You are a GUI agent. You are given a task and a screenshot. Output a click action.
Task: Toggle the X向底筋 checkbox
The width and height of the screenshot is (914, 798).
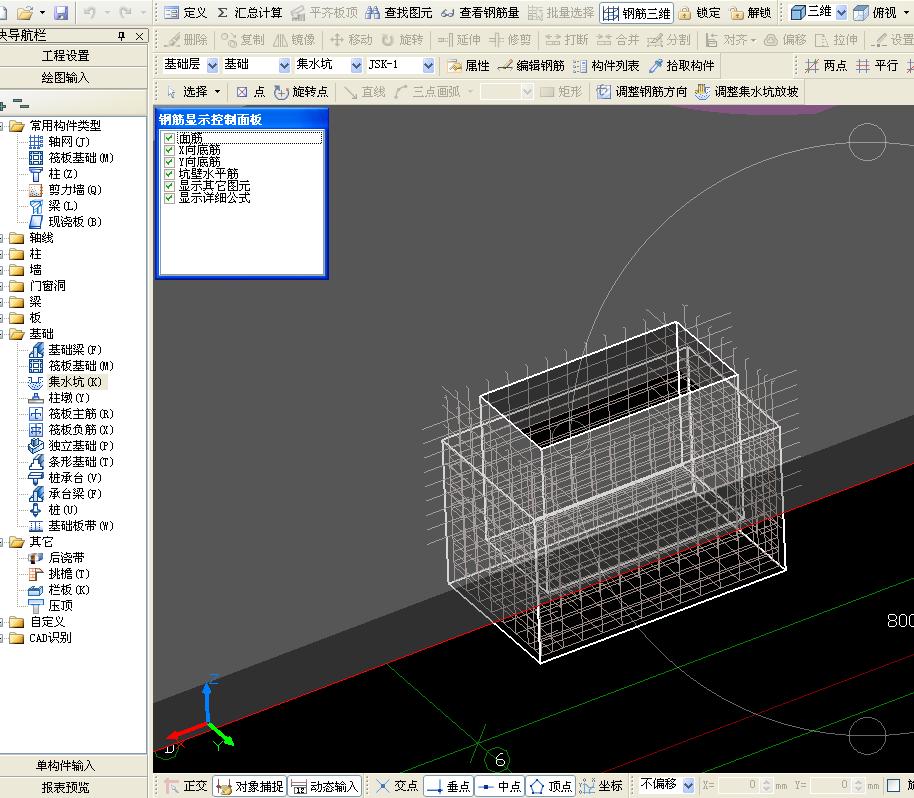click(169, 150)
